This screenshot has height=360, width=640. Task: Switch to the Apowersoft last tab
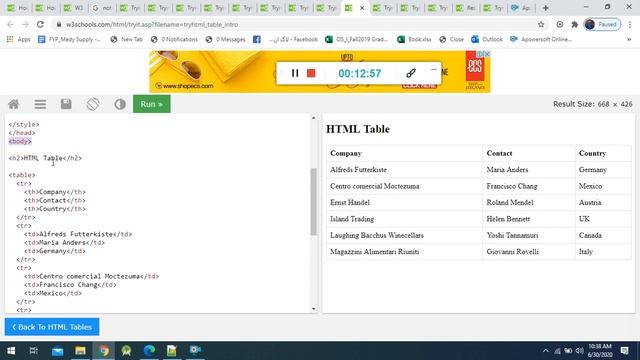[x=521, y=8]
